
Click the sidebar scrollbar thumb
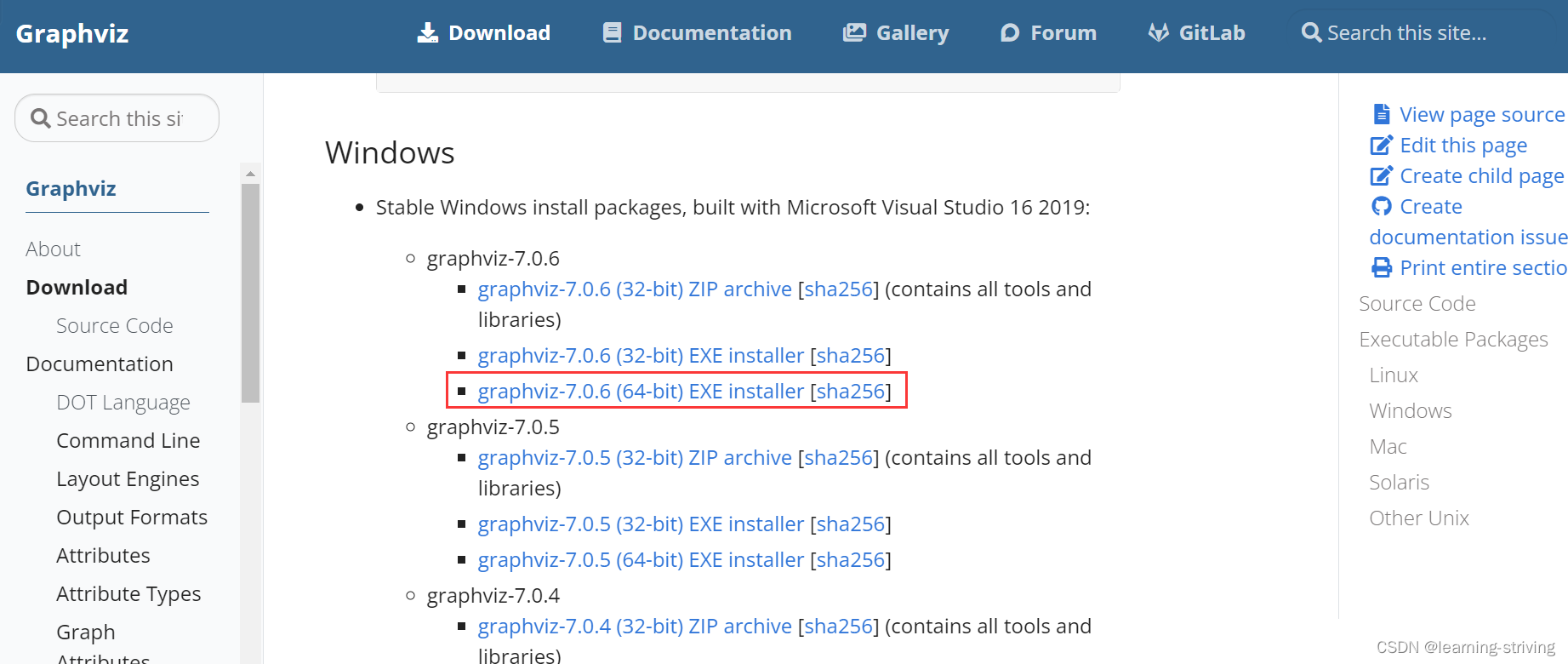250,293
